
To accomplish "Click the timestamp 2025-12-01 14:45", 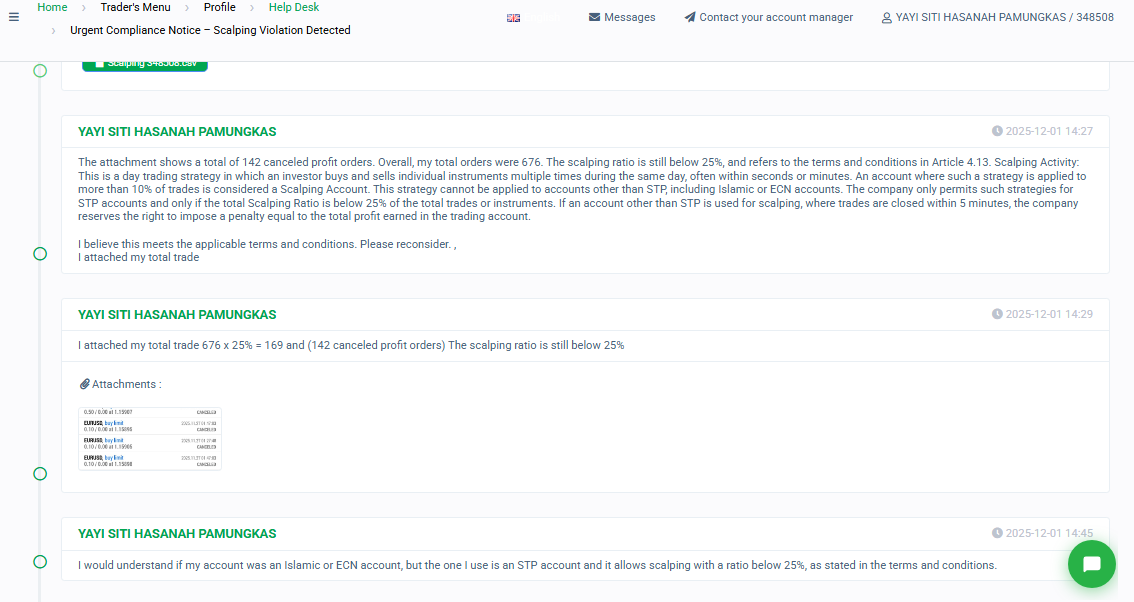I will coord(1049,533).
